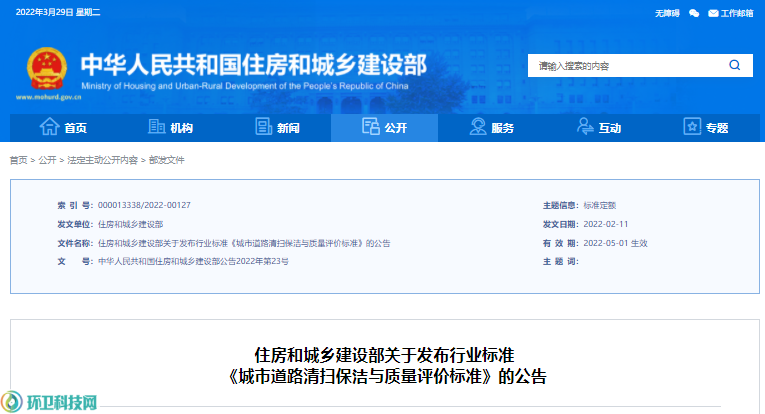Click the 机构 building icon

click(x=157, y=127)
